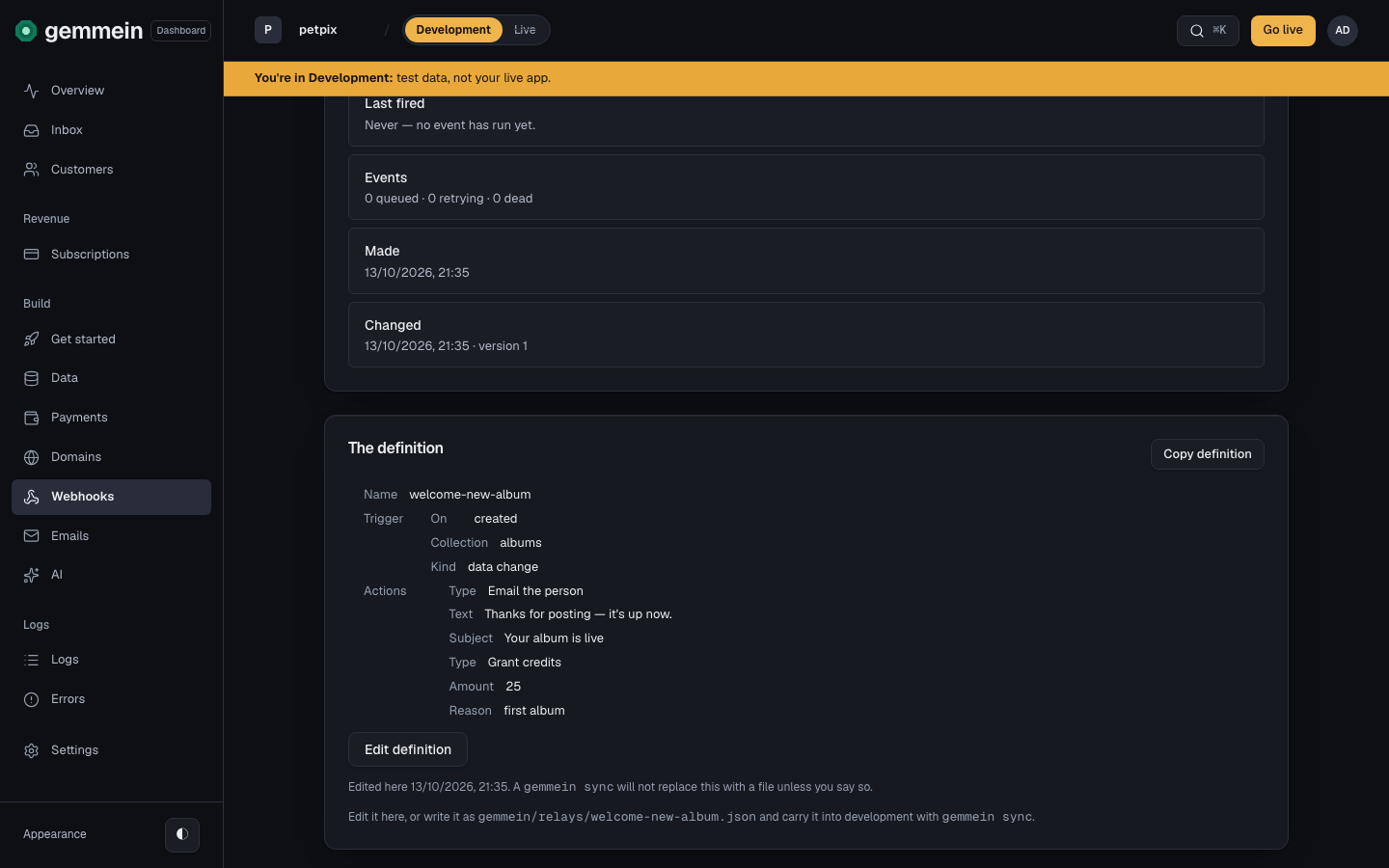Click the Go live button
Image resolution: width=1389 pixels, height=868 pixels.
[x=1283, y=31]
